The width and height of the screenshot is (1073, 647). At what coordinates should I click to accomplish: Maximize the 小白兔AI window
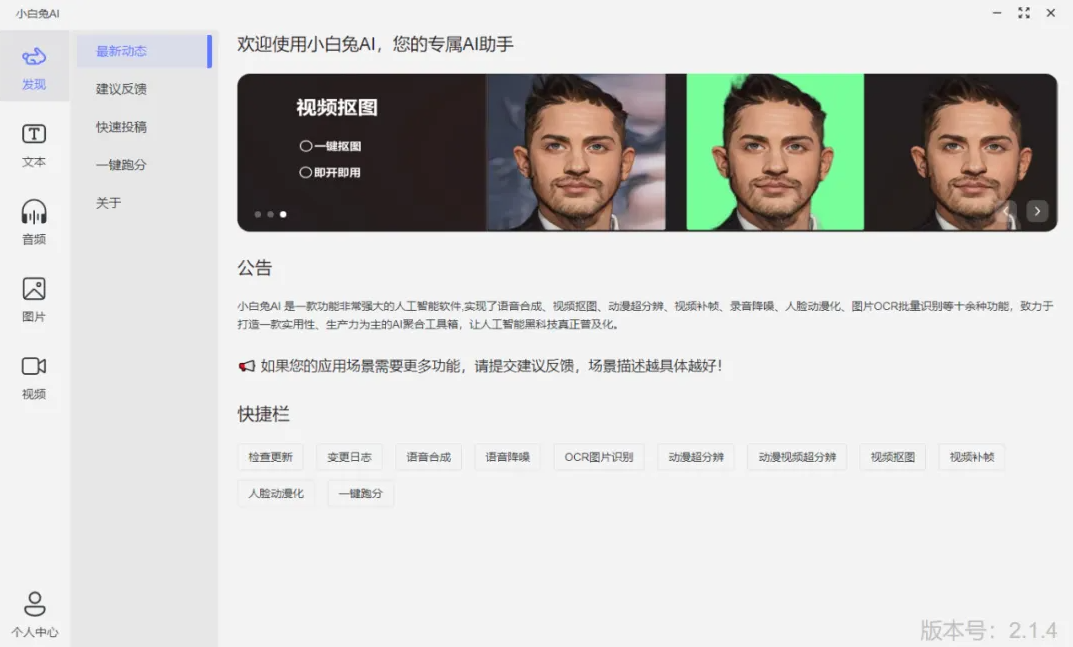click(x=1024, y=13)
